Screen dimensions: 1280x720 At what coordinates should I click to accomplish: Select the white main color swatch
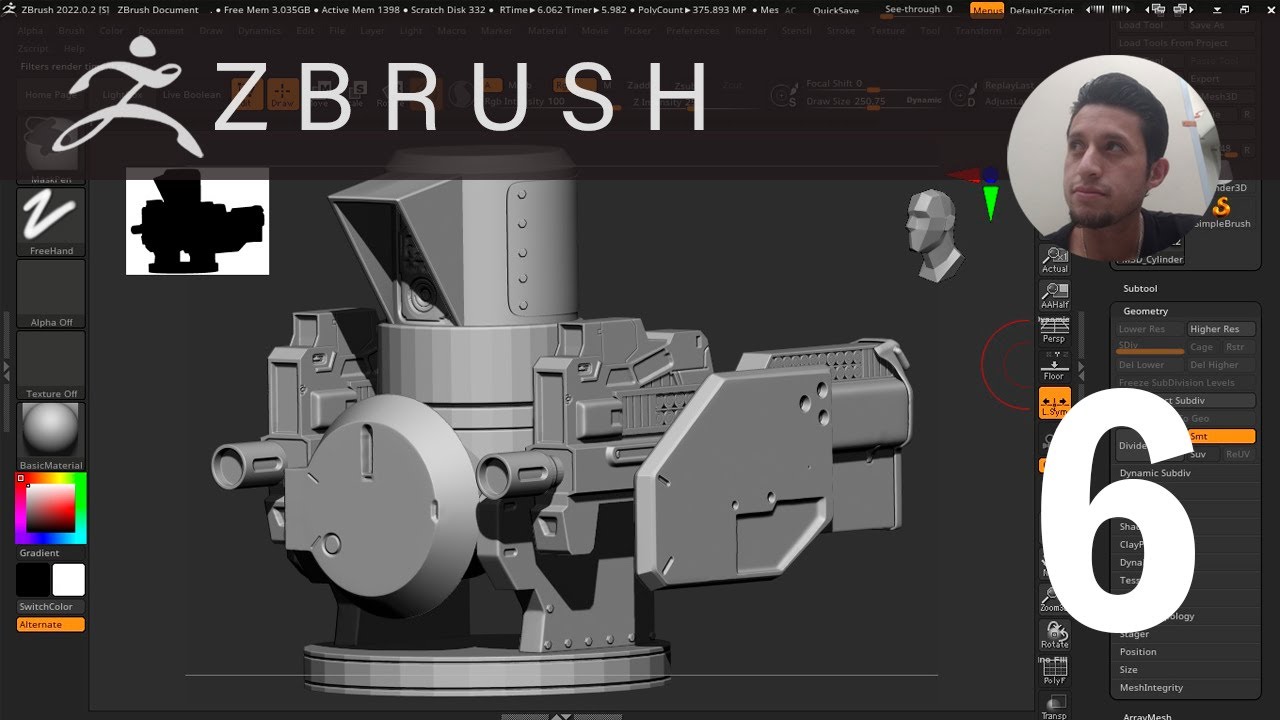coord(69,580)
